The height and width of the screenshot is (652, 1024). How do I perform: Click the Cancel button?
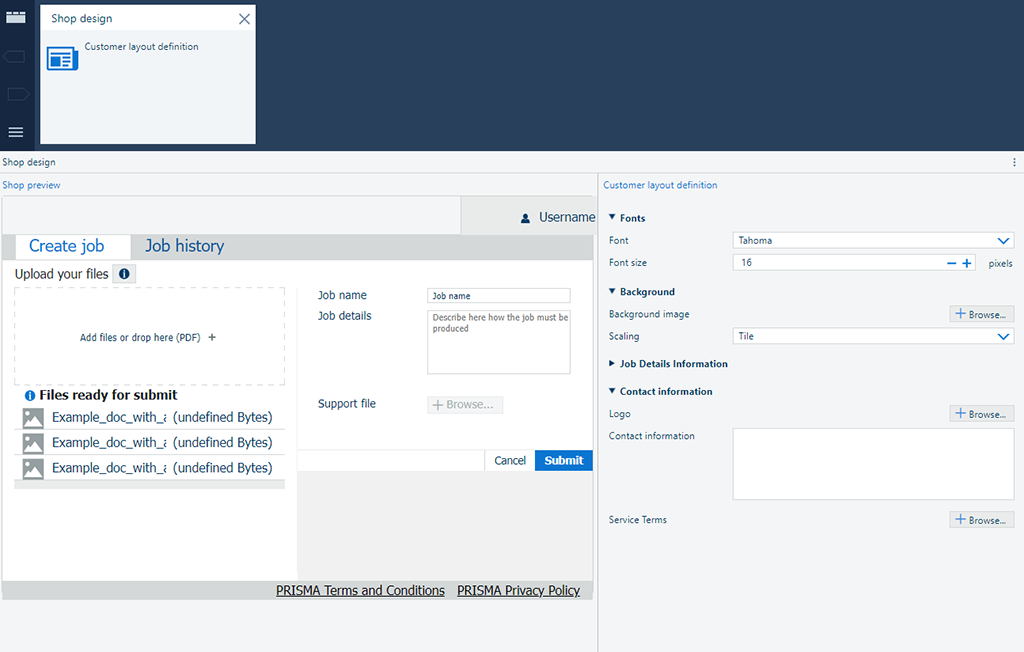(509, 461)
